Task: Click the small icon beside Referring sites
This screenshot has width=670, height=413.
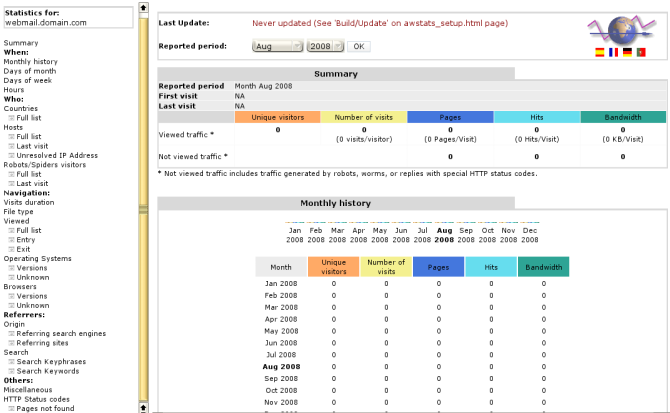Action: [x=12, y=343]
